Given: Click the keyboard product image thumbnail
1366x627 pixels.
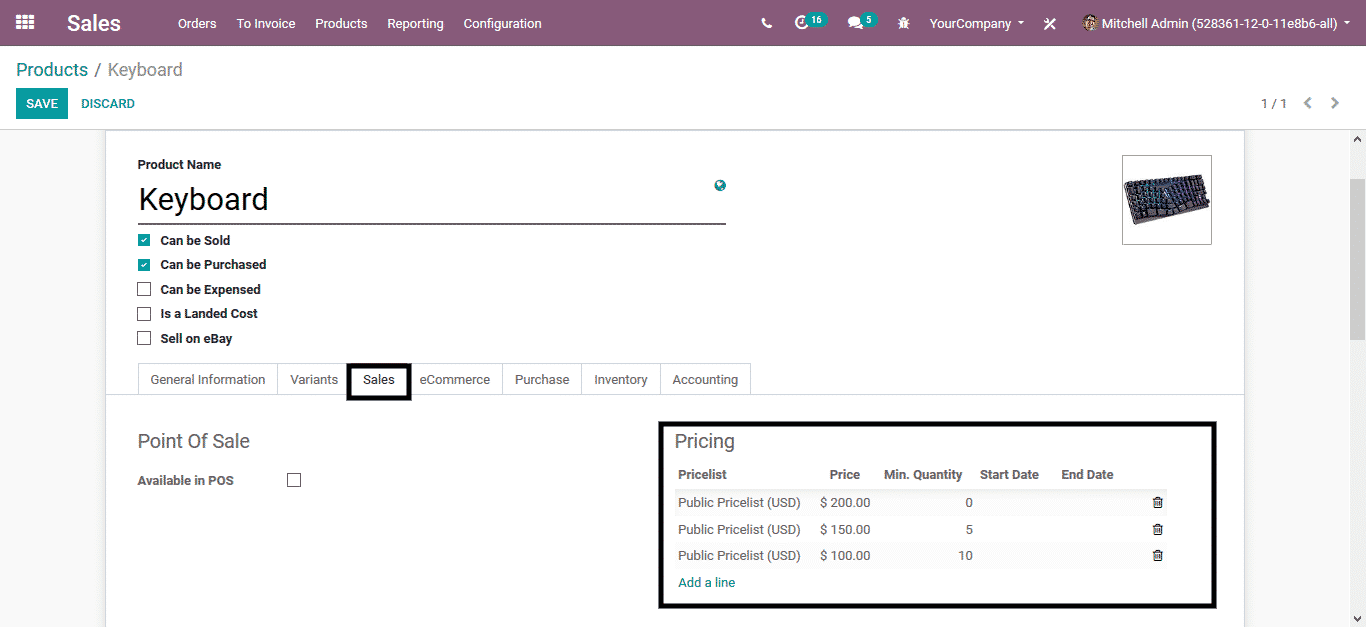Looking at the screenshot, I should pyautogui.click(x=1166, y=200).
